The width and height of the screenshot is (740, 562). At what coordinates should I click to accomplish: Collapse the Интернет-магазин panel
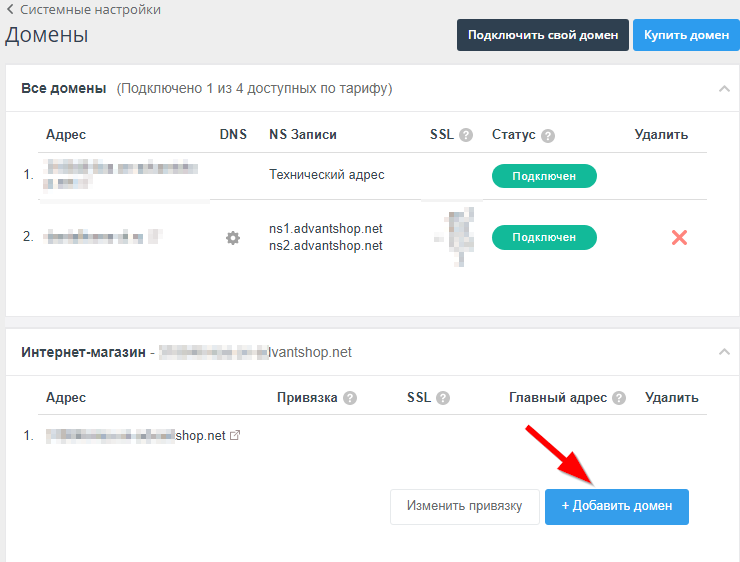(x=723, y=352)
